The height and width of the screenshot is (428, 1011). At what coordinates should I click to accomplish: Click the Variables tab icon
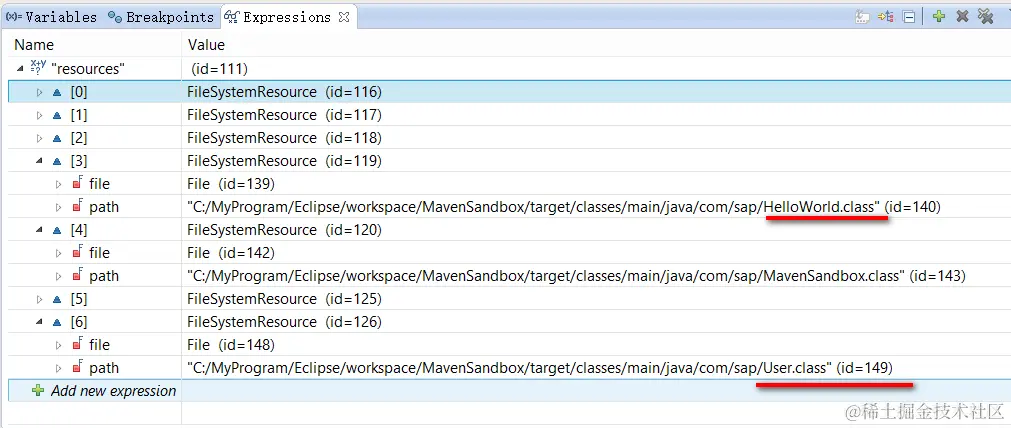coord(14,17)
